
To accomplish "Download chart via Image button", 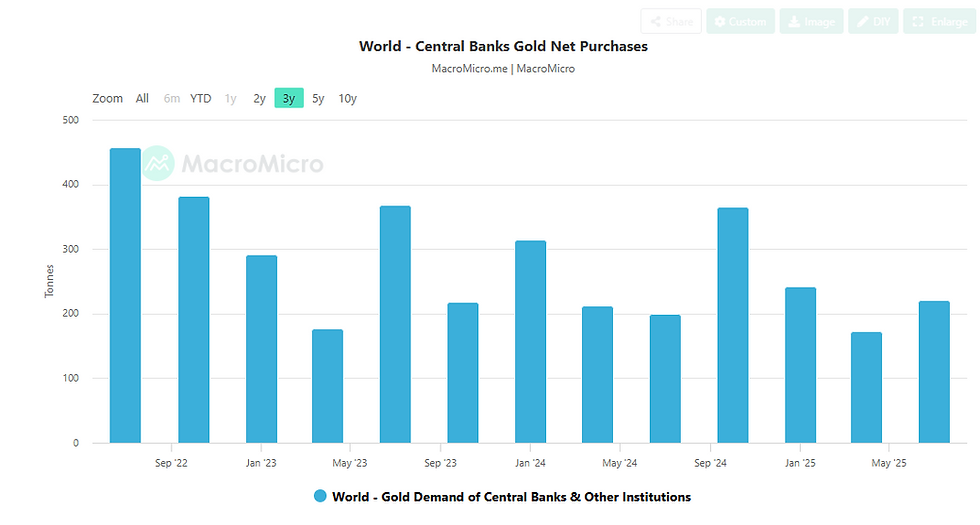I will [x=811, y=21].
